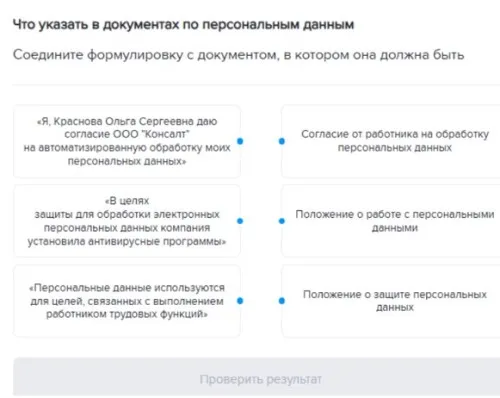Select connector dot next to «В целях защиты» card
The image size is (500, 398).
pyautogui.click(x=240, y=221)
